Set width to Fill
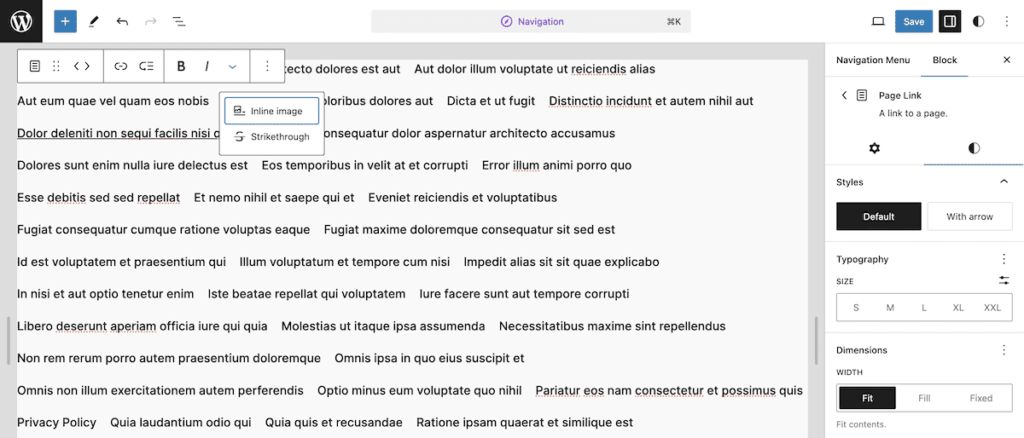Screen dimensions: 1024x438 coord(924,398)
